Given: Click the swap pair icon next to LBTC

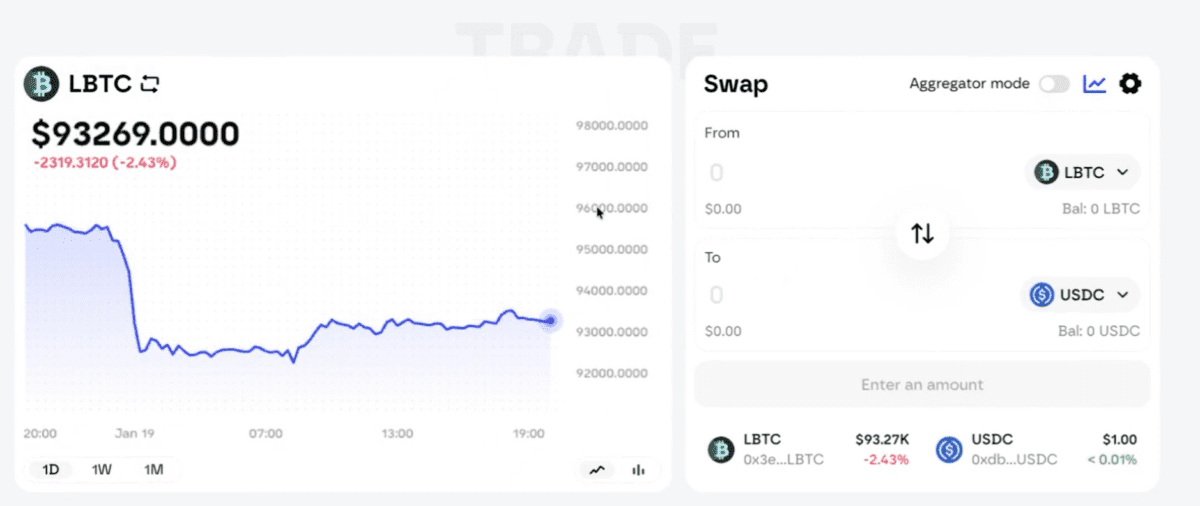Looking at the screenshot, I should [150, 84].
